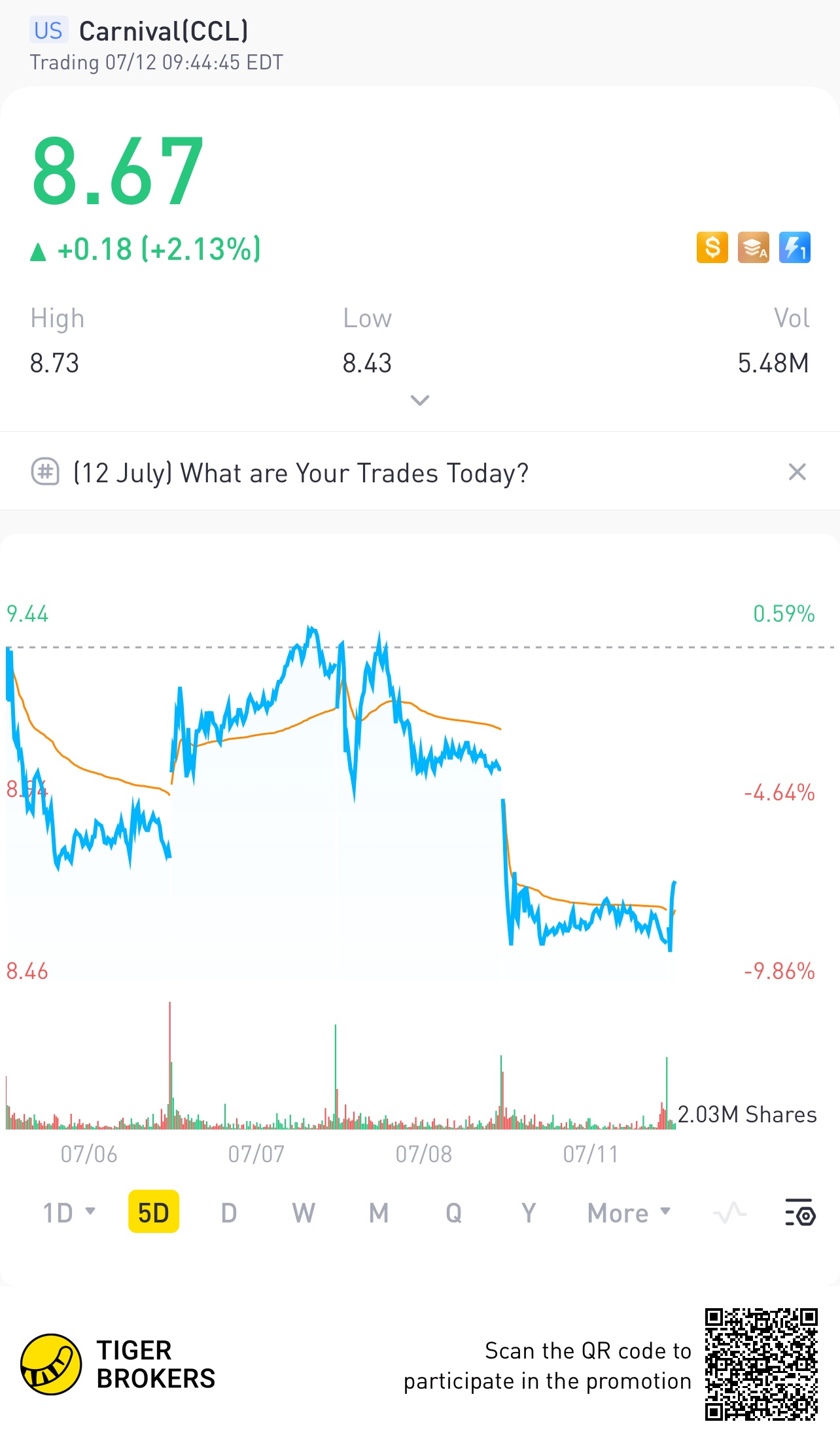Tap the promotion QR code
Viewport: 840px width, 1443px height.
tap(761, 1364)
